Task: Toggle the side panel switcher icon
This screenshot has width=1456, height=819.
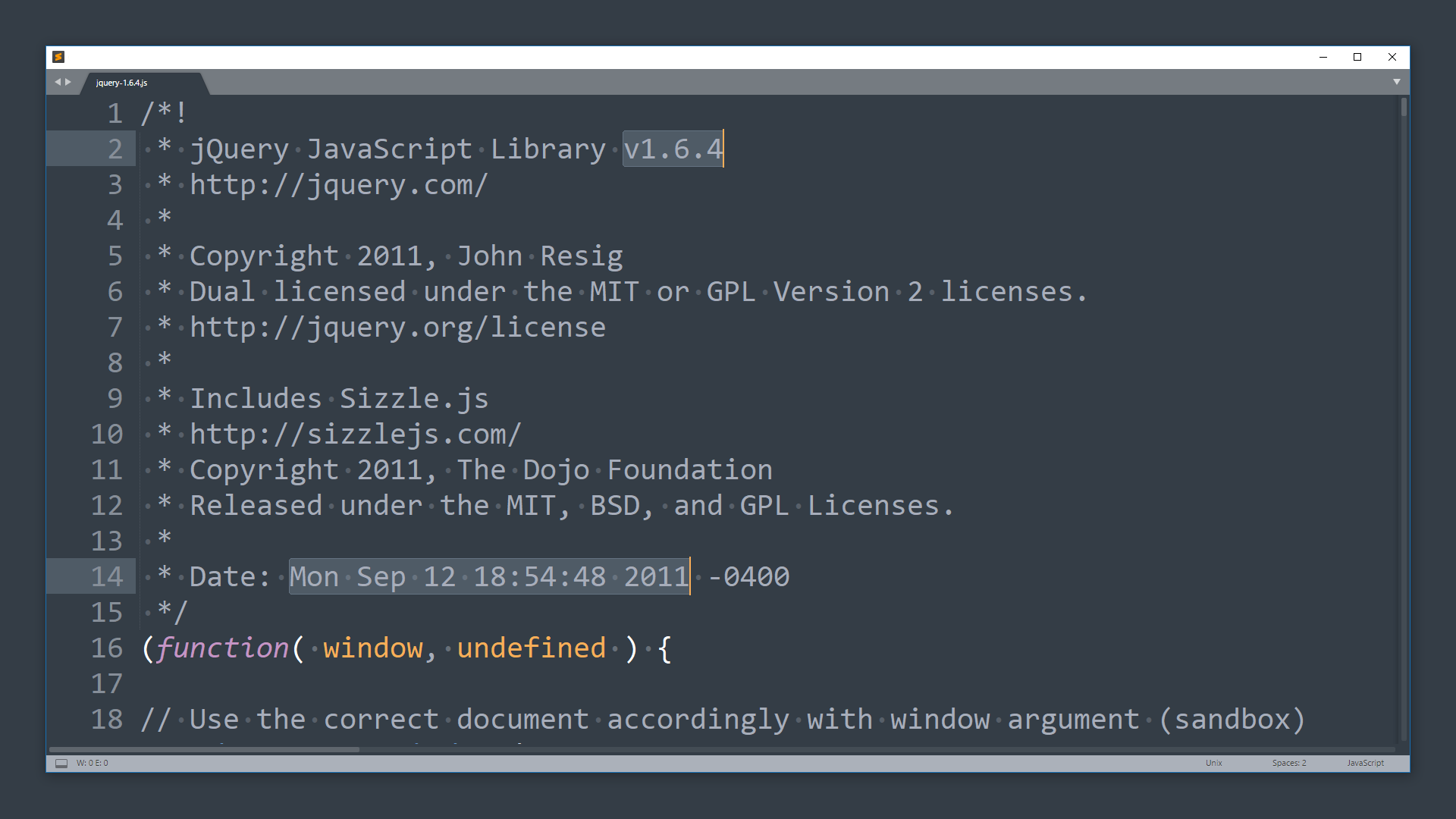Action: [61, 763]
